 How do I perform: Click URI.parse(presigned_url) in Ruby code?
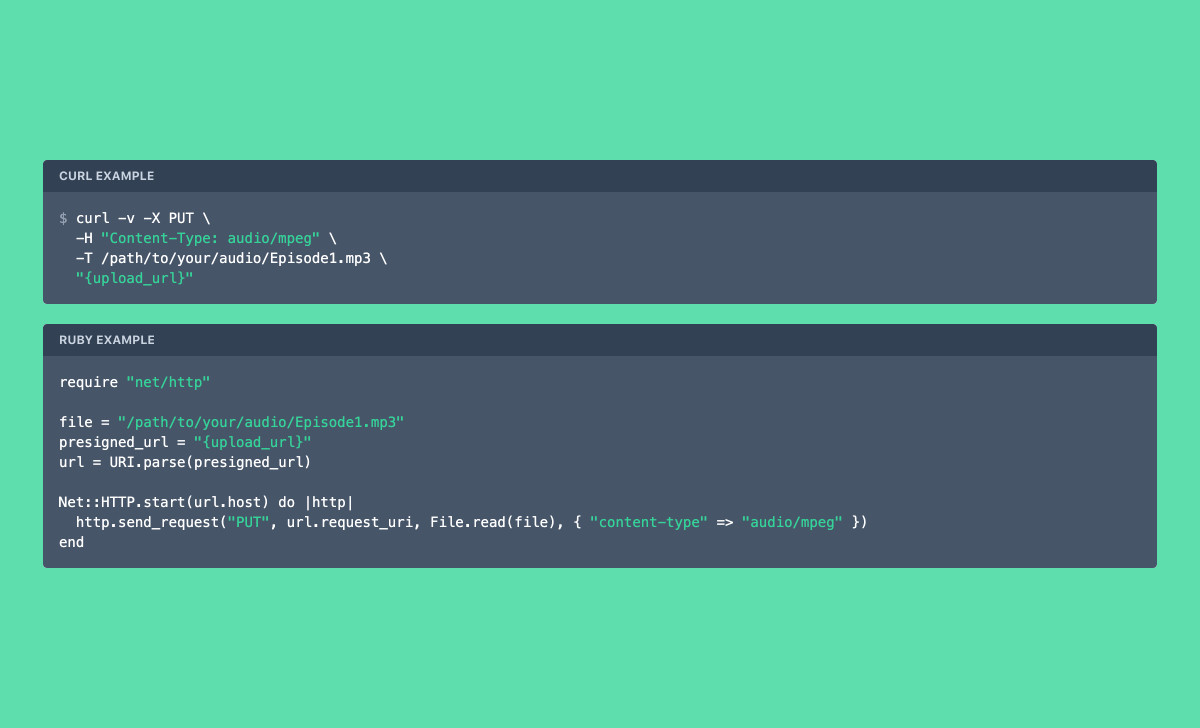pos(210,462)
